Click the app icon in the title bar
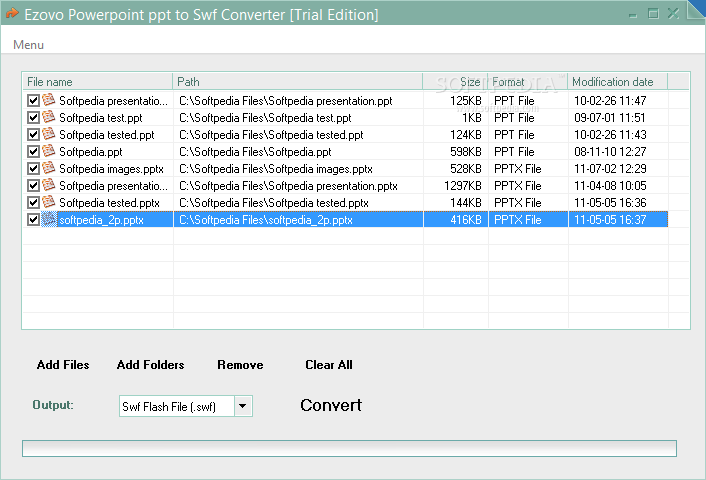Screen dimensions: 706x480 click(13, 14)
